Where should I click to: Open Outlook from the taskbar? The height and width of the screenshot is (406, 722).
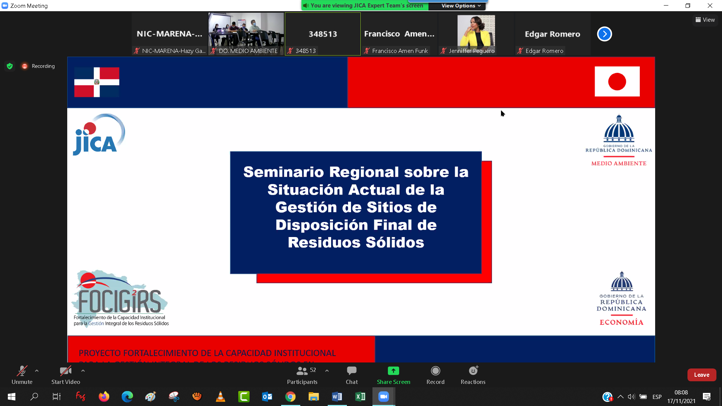(267, 396)
